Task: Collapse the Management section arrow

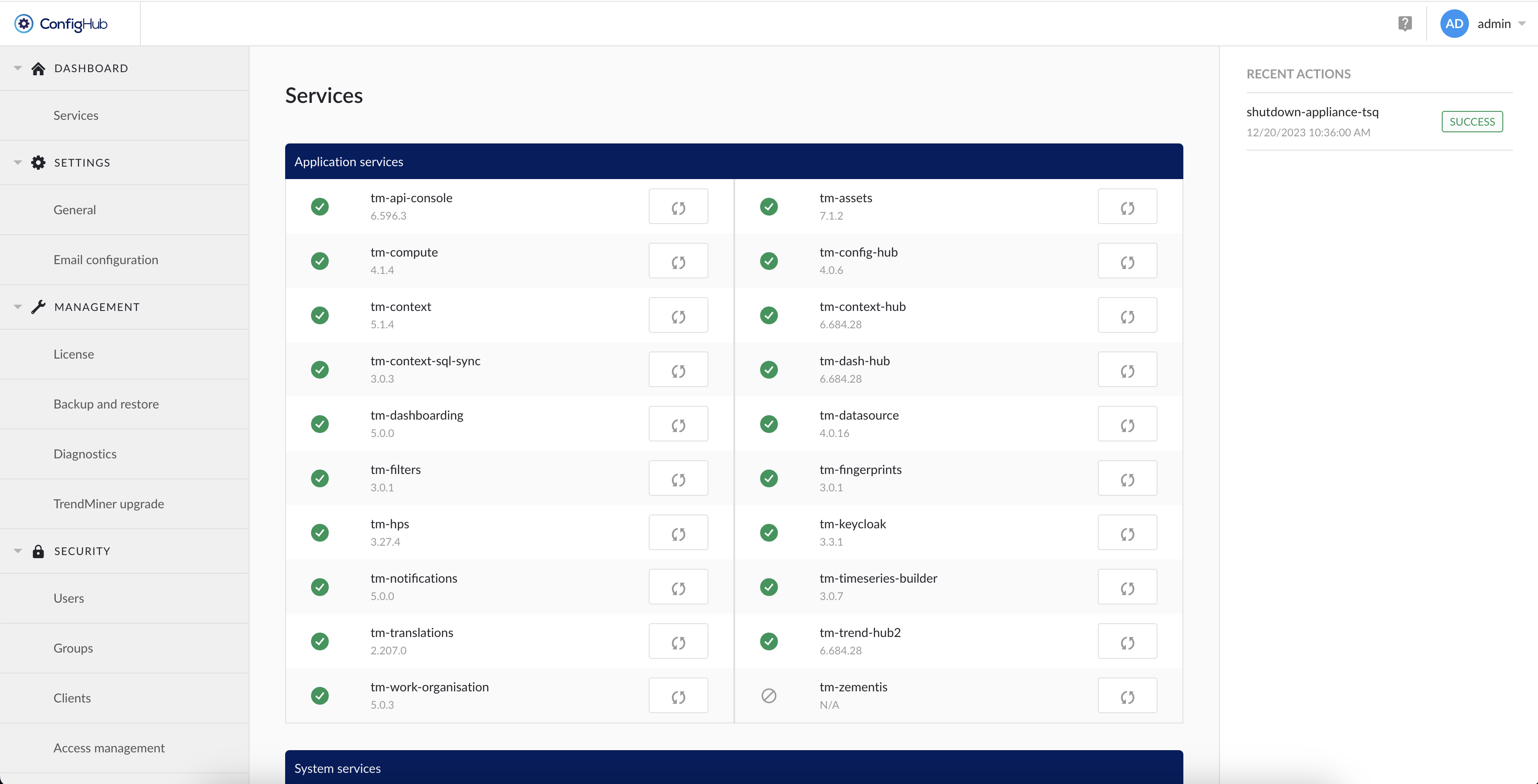Action: click(x=18, y=307)
